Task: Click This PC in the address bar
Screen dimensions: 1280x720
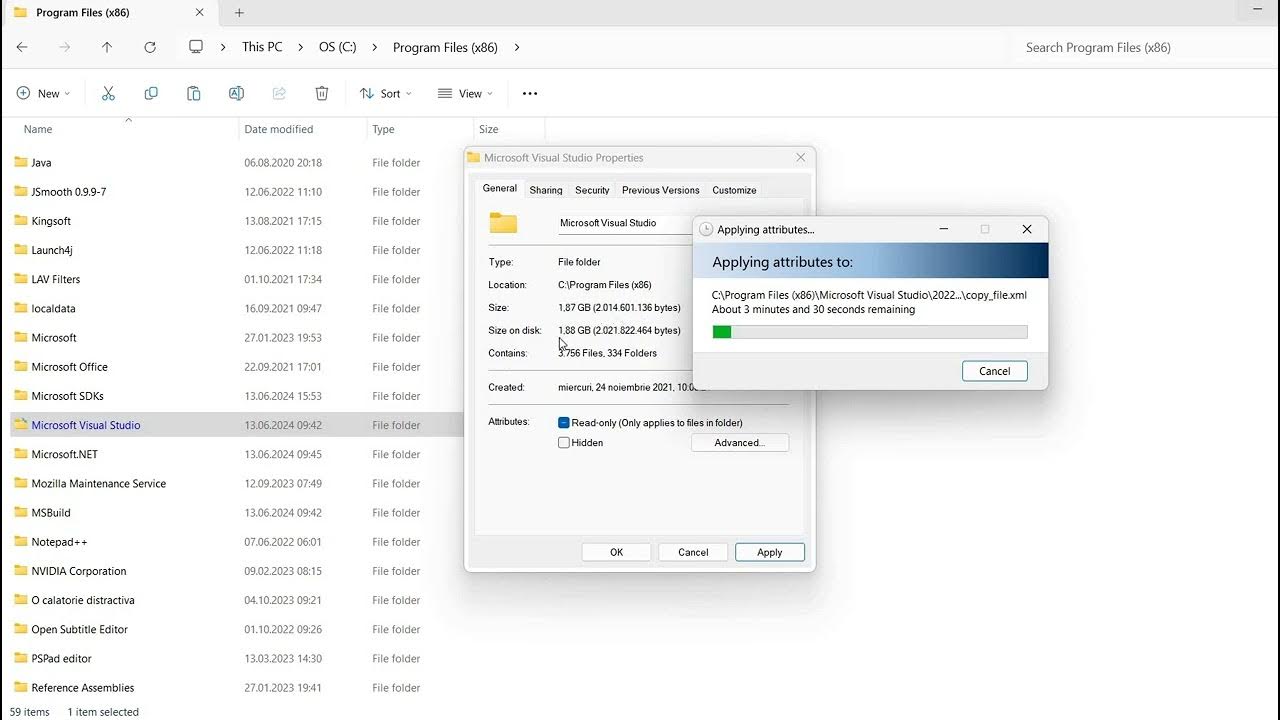Action: 262,47
